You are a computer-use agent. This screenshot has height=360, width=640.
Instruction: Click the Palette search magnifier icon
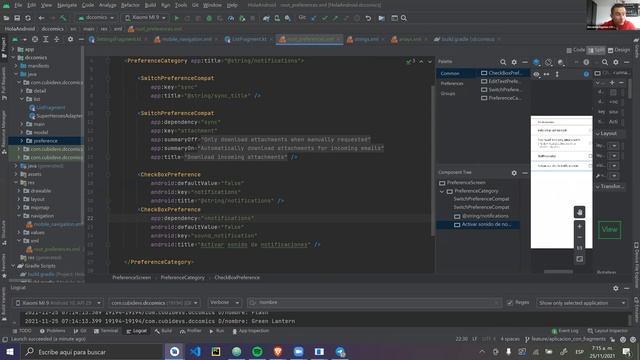[503, 62]
